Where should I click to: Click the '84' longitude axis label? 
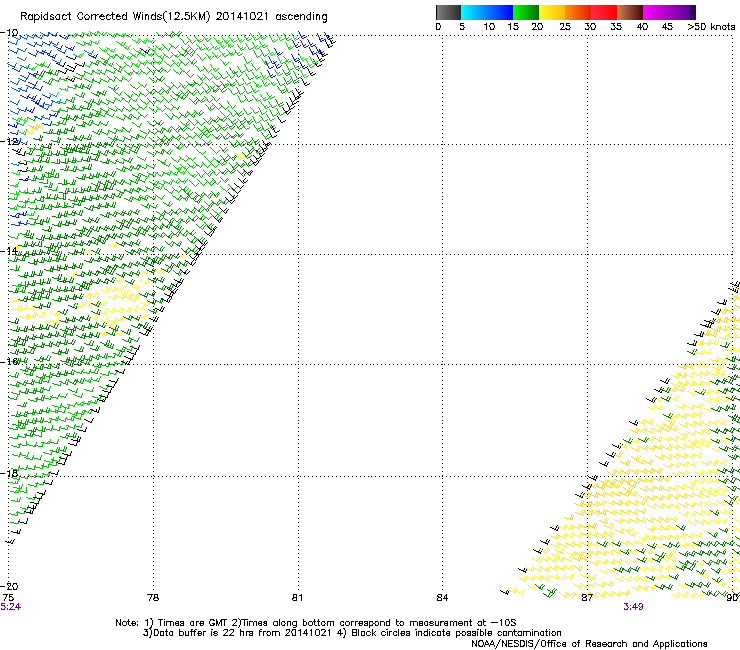coord(442,598)
